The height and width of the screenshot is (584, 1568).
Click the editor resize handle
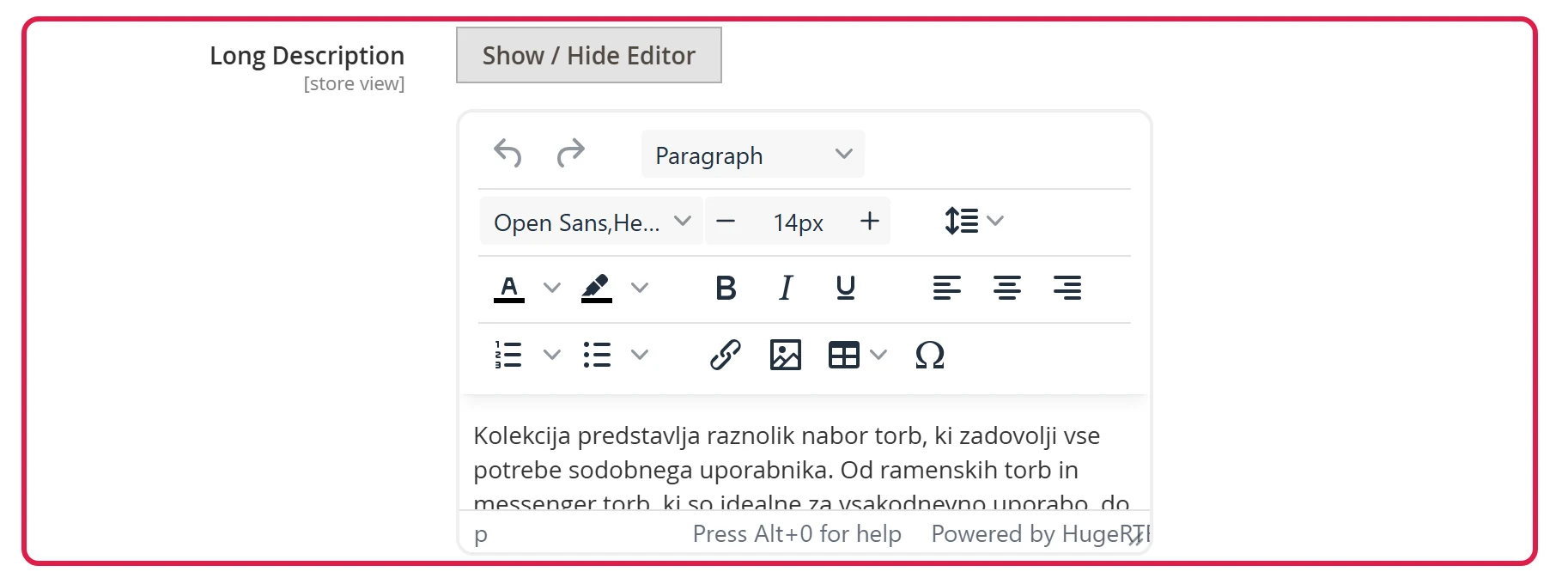coord(1136,538)
